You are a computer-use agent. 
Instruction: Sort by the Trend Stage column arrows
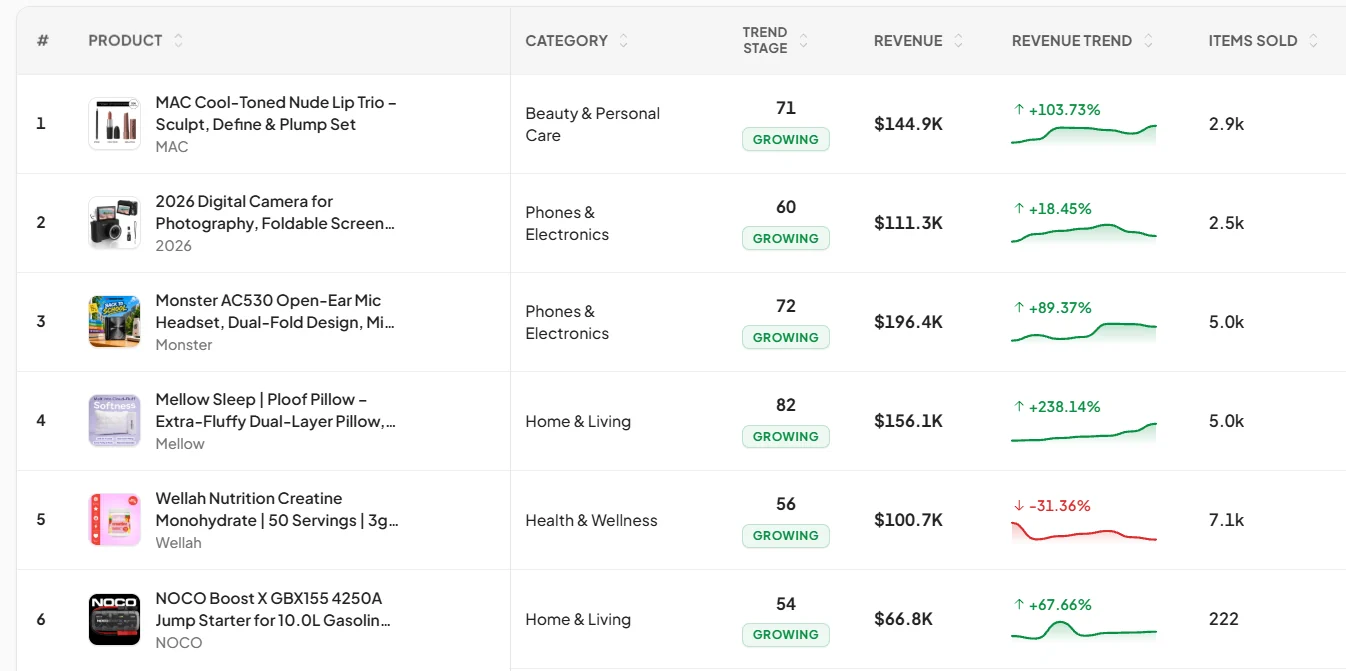tap(804, 41)
